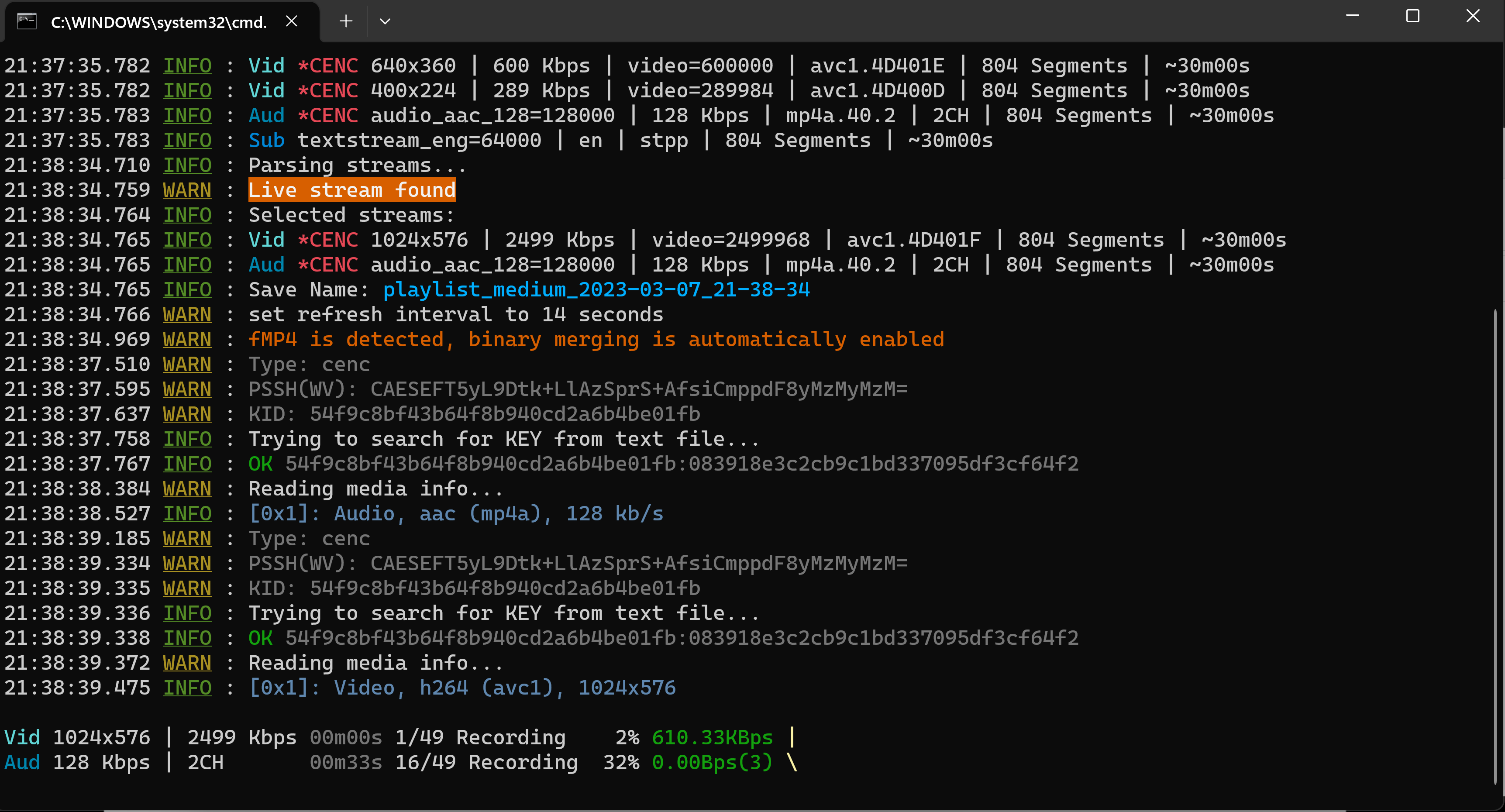Image resolution: width=1505 pixels, height=812 pixels.
Task: Select the C:\WINDOWS\system32\cmd tab title
Action: pyautogui.click(x=158, y=22)
